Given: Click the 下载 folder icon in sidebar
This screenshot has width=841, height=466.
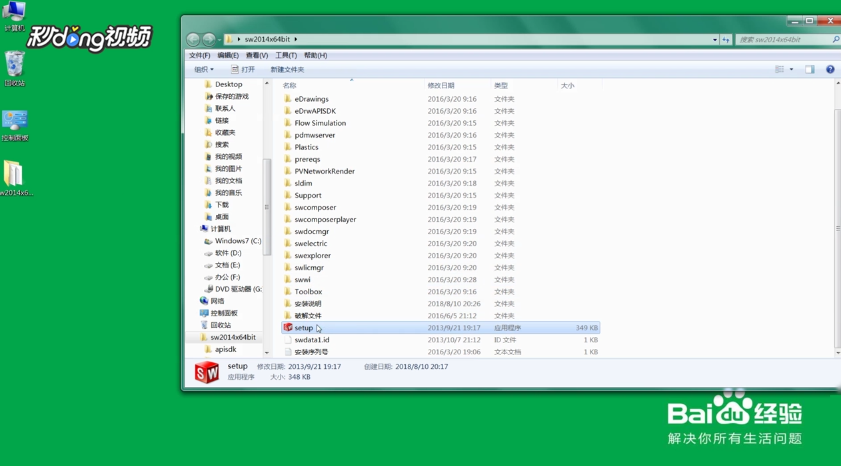Looking at the screenshot, I should pyautogui.click(x=209, y=205).
